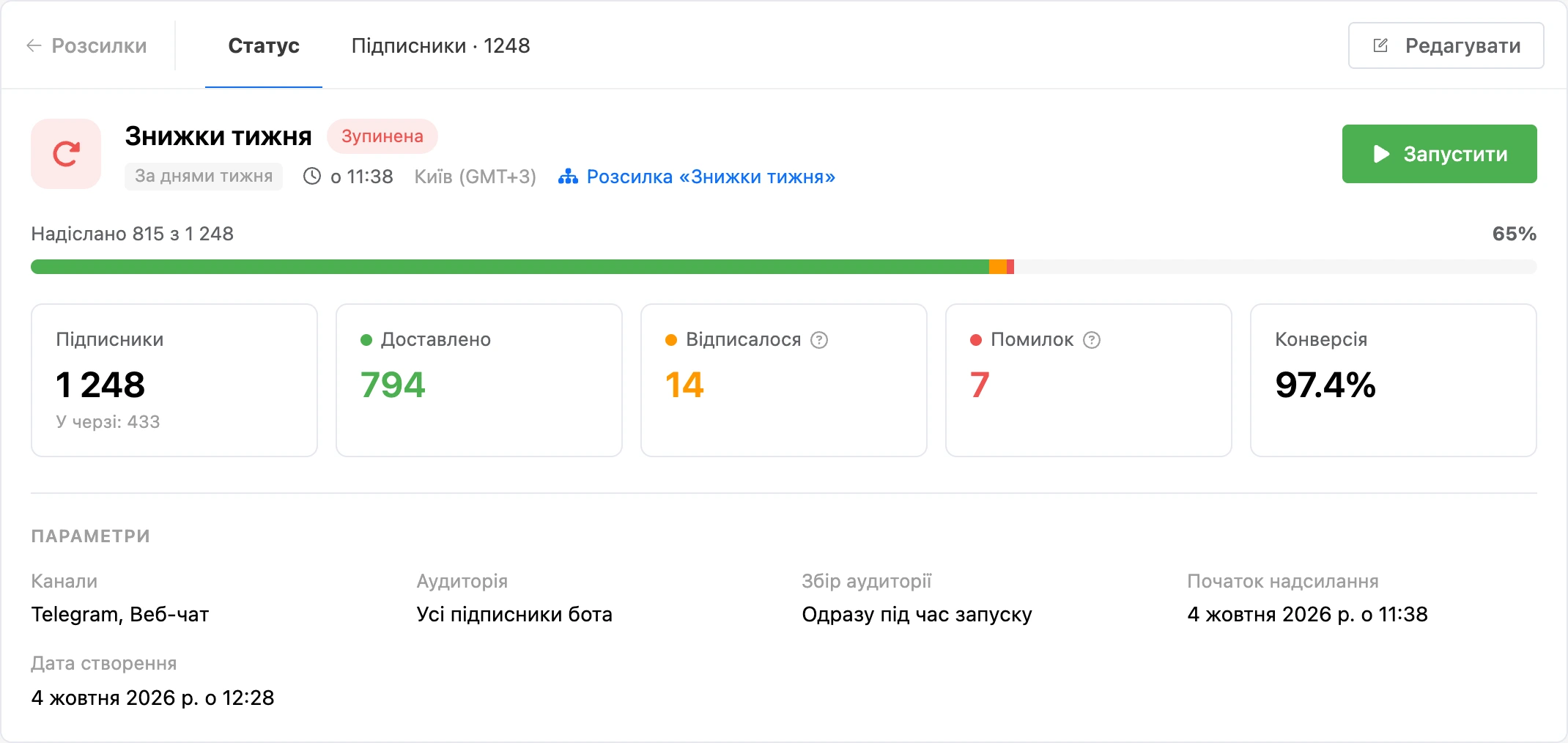Click the red recurring refresh icon
The height and width of the screenshot is (743, 1568).
click(66, 154)
